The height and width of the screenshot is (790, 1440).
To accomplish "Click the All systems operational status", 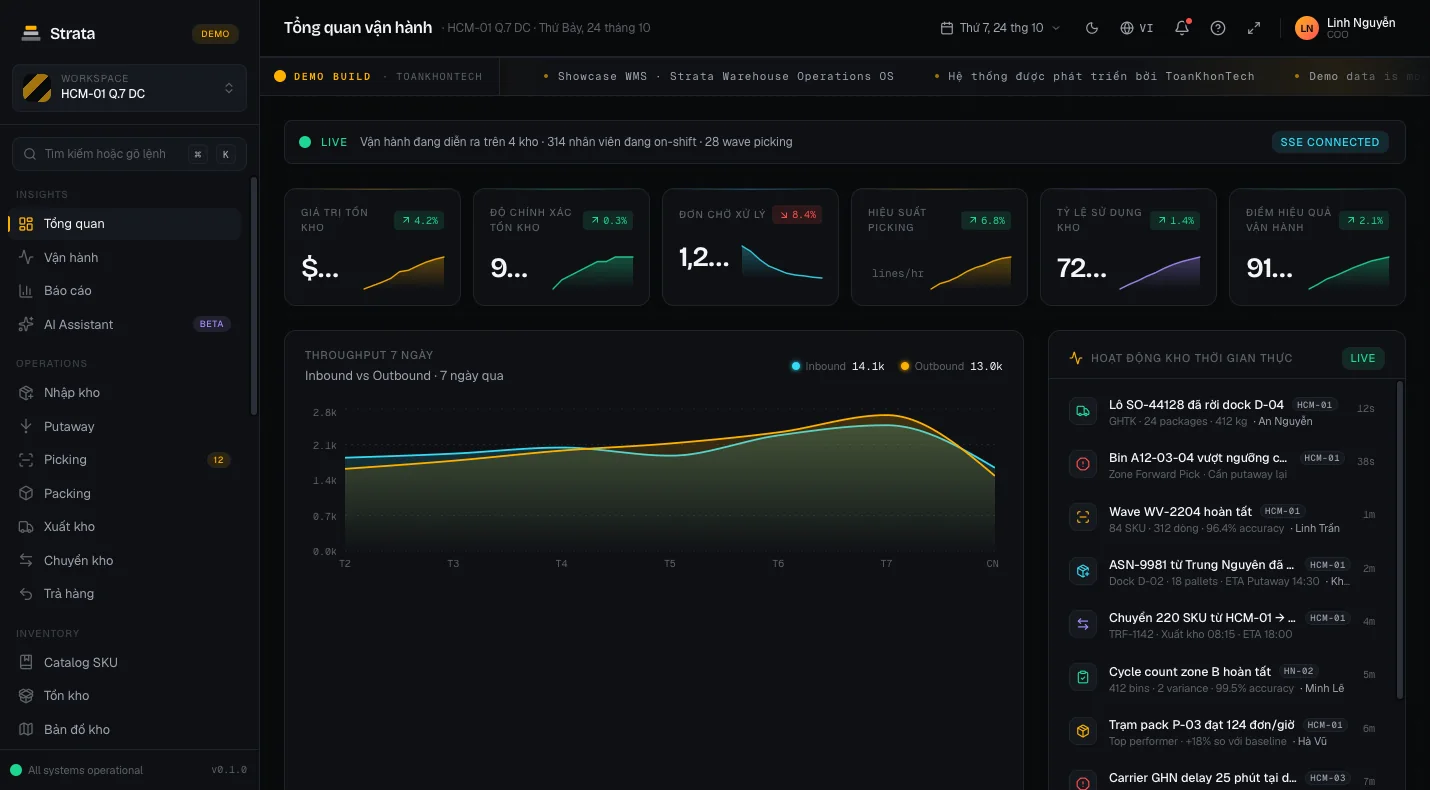I will (77, 770).
